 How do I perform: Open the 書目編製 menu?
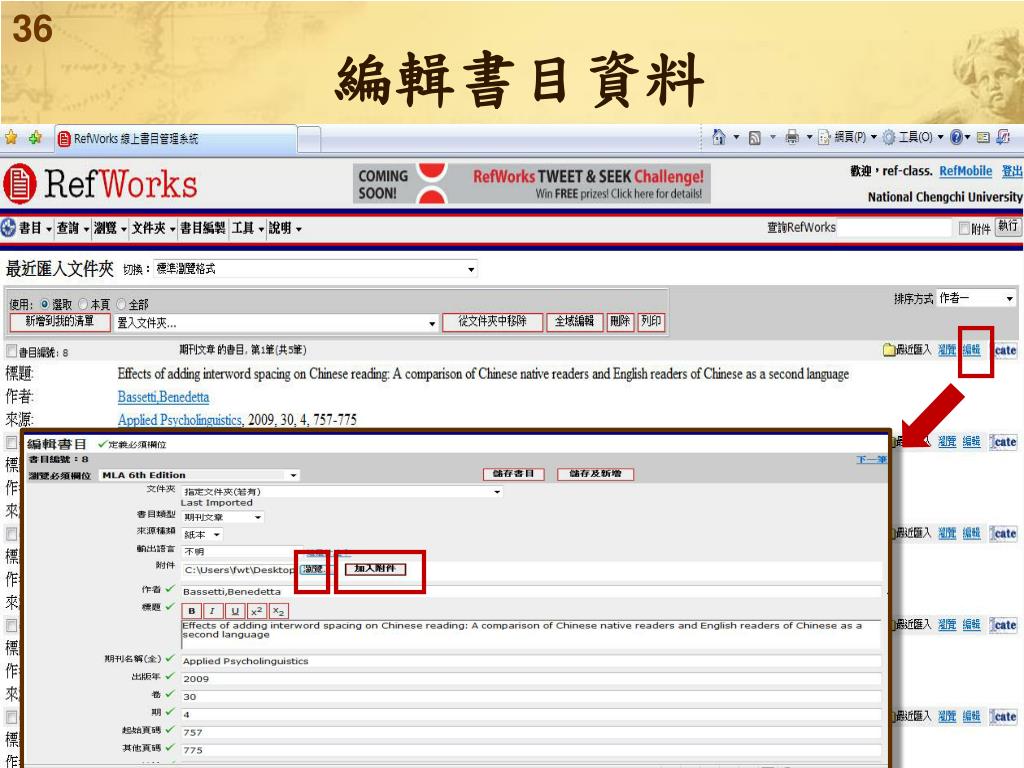click(202, 228)
